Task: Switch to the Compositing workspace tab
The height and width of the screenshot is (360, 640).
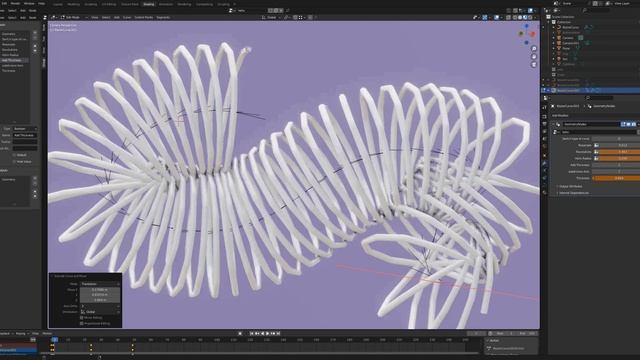Action: click(x=204, y=4)
